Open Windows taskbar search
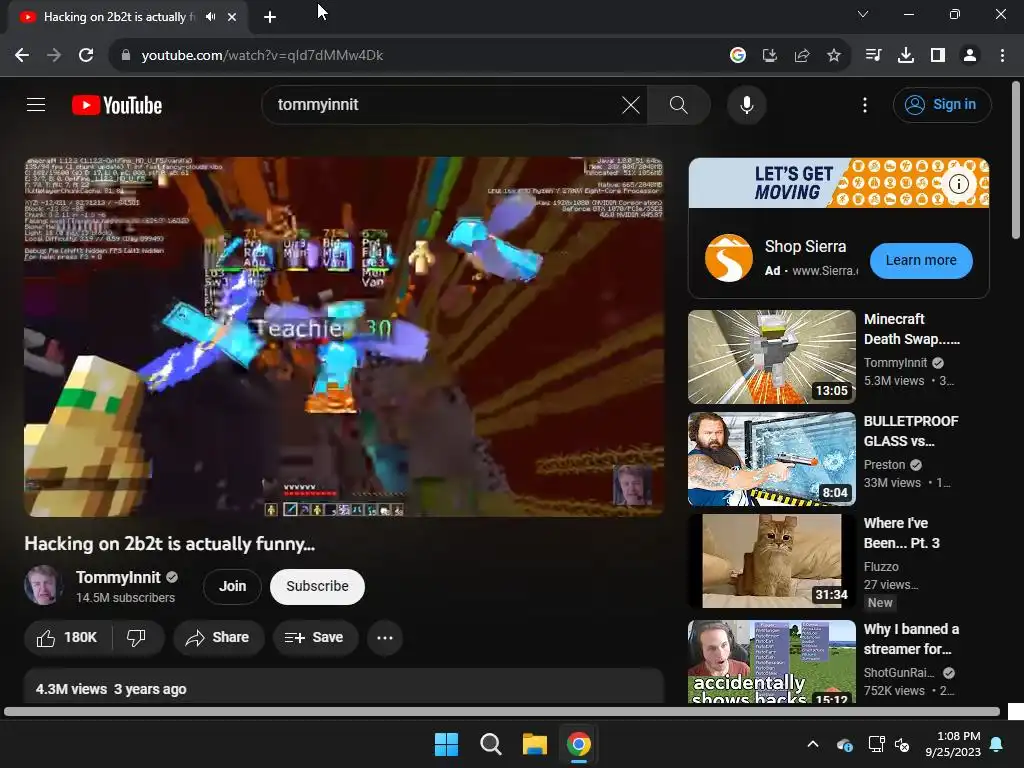Image resolution: width=1024 pixels, height=768 pixels. click(490, 744)
